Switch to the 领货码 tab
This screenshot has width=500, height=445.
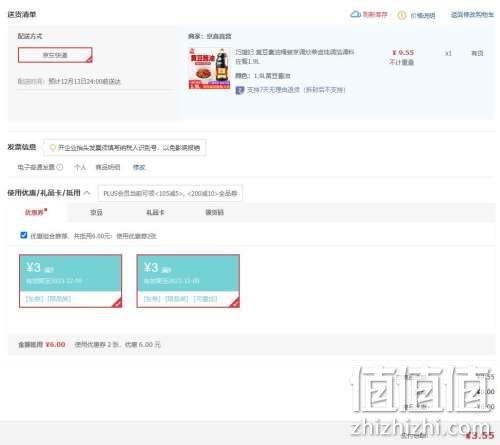point(214,212)
